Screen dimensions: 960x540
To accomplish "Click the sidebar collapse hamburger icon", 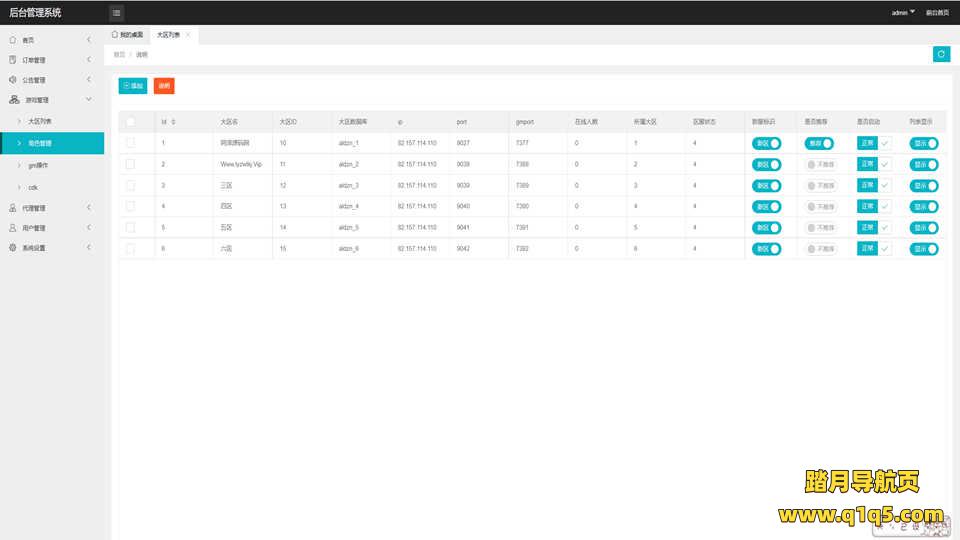I will [117, 13].
